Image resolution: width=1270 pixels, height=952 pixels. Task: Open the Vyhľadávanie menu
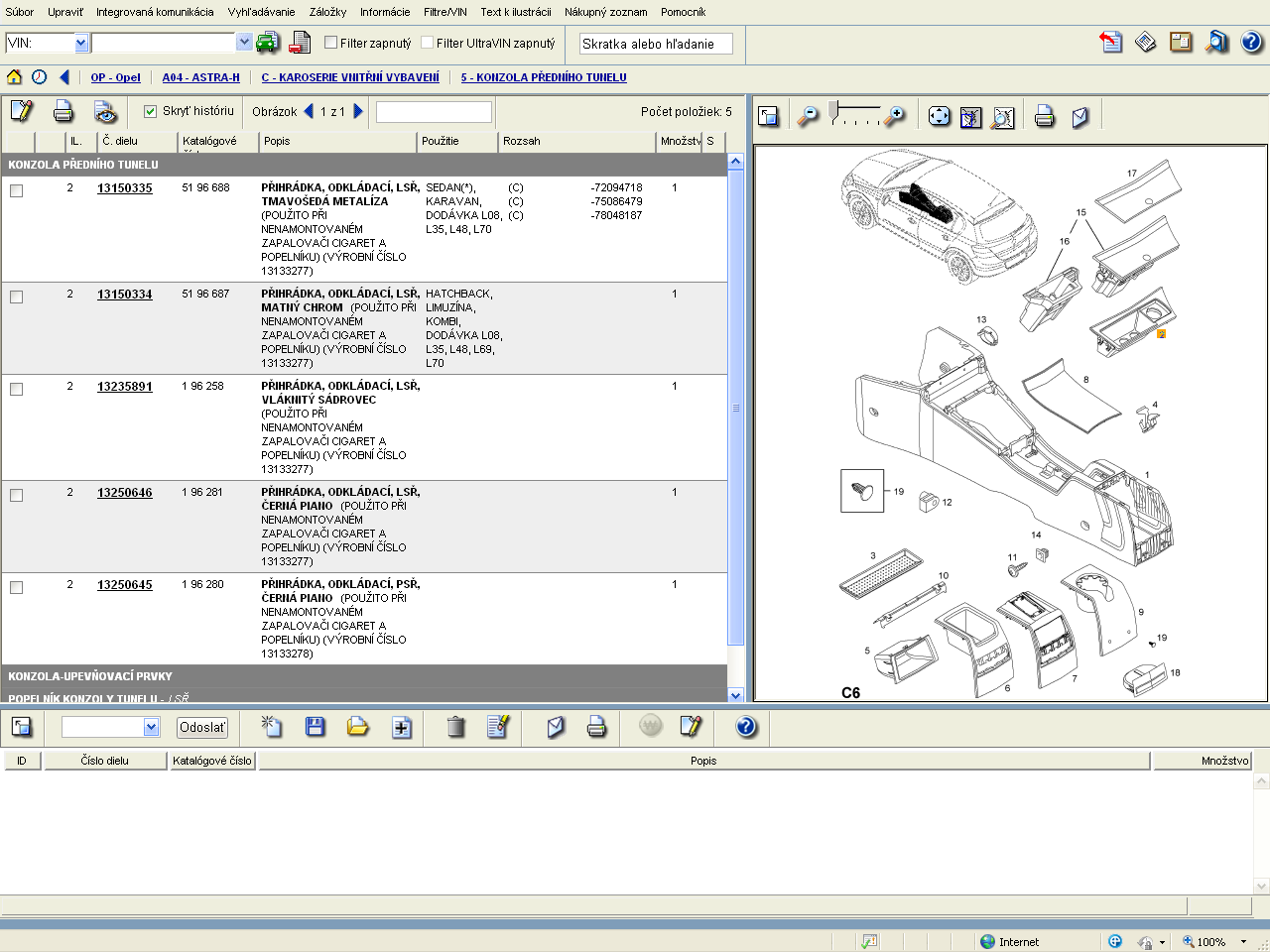click(x=261, y=12)
